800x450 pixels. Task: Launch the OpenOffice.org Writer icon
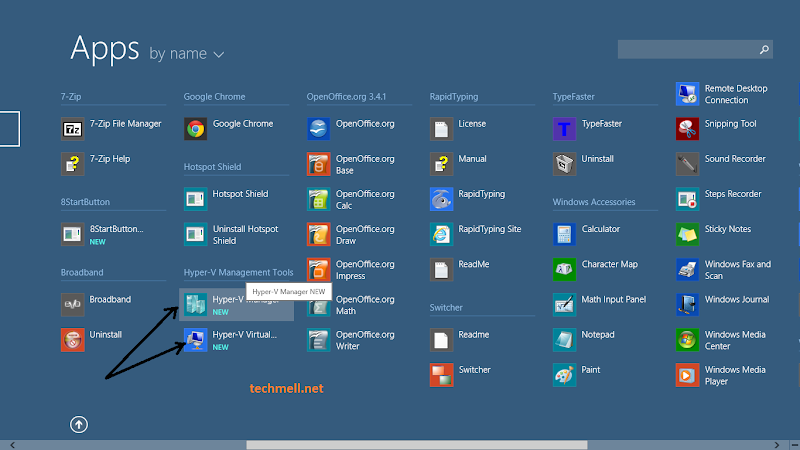318,340
